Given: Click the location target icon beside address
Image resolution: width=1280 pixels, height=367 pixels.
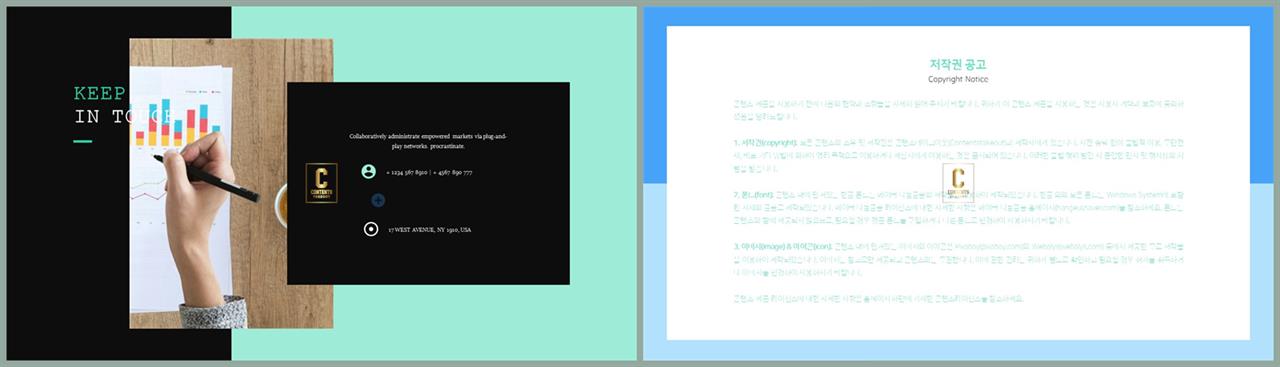Looking at the screenshot, I should (x=371, y=229).
